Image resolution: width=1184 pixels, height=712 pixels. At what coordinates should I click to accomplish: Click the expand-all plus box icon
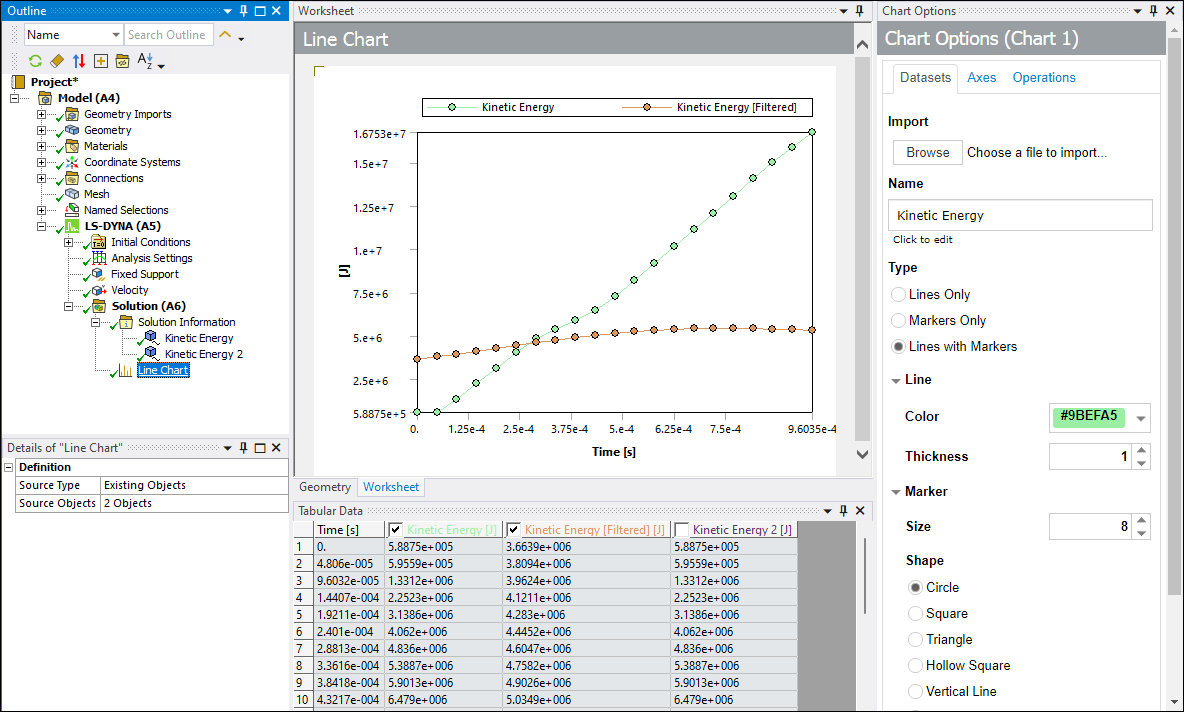pyautogui.click(x=100, y=61)
